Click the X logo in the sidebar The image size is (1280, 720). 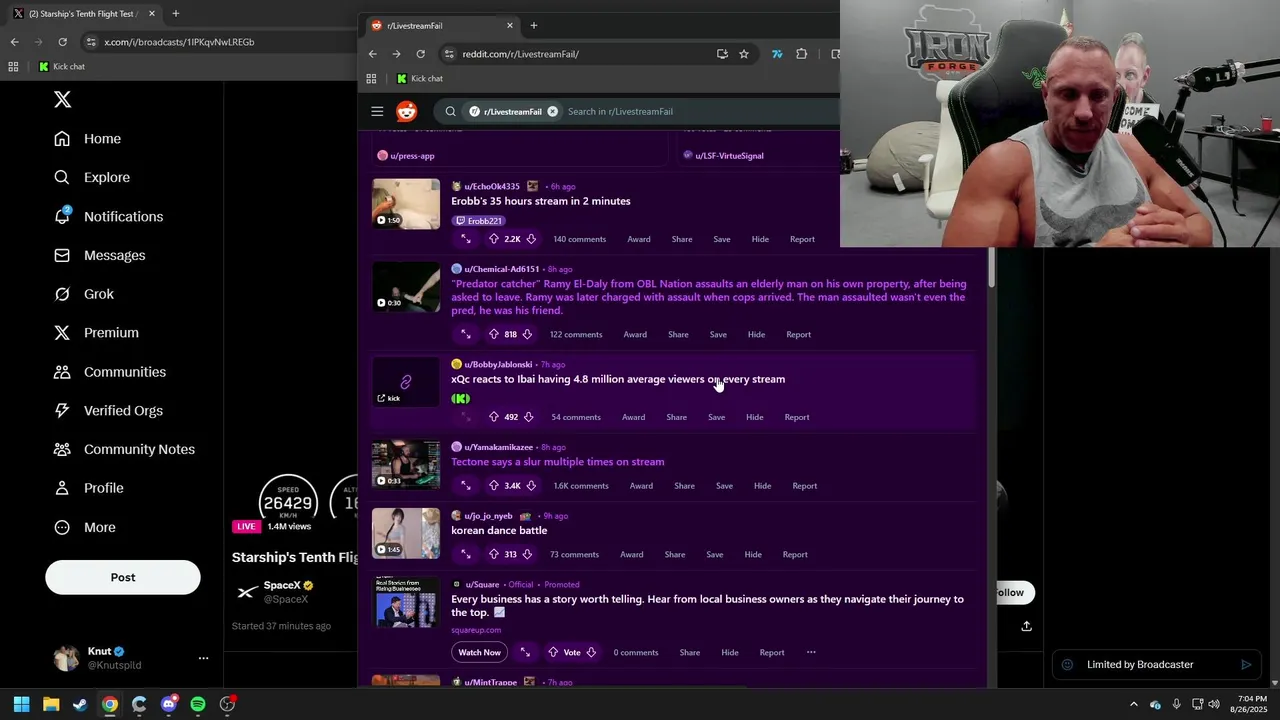click(x=62, y=99)
